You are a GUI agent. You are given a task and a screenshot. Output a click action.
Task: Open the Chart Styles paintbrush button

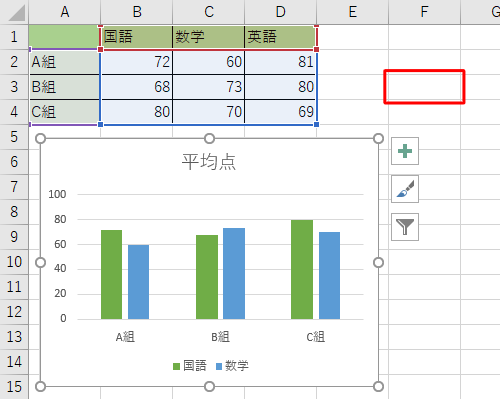(405, 189)
